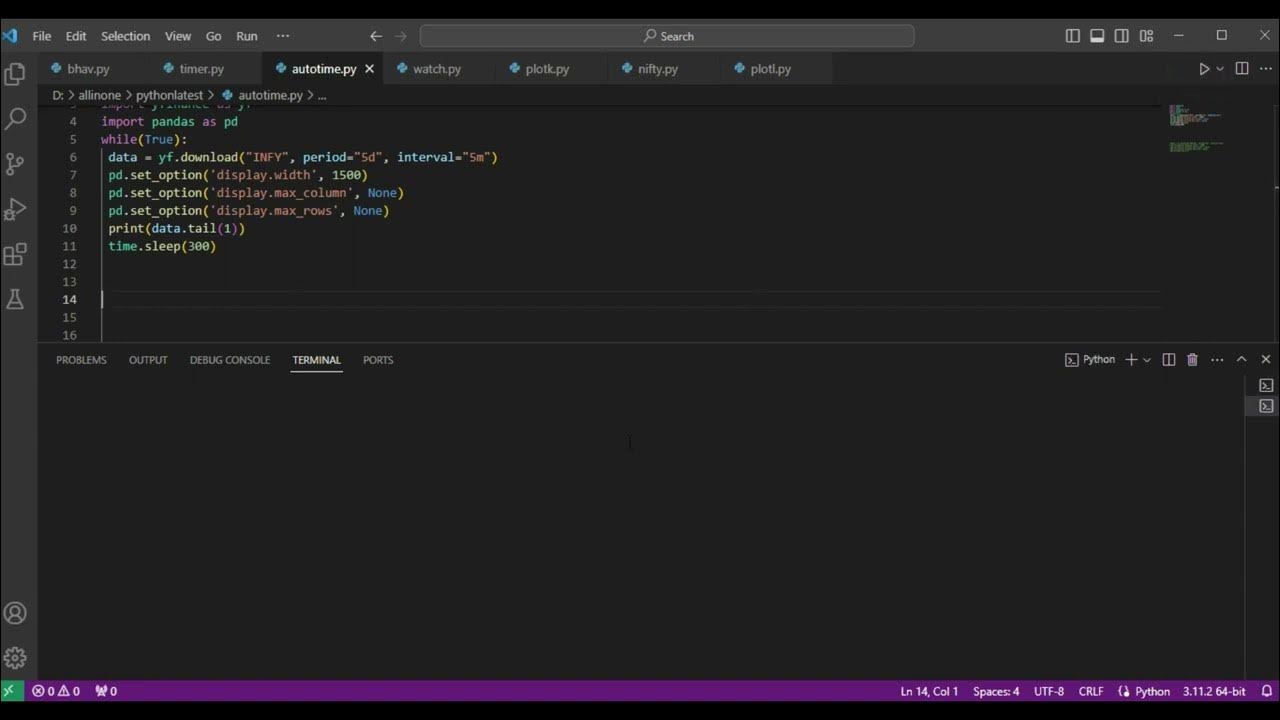The image size is (1280, 720).
Task: Go back with the left arrow
Action: pos(376,36)
